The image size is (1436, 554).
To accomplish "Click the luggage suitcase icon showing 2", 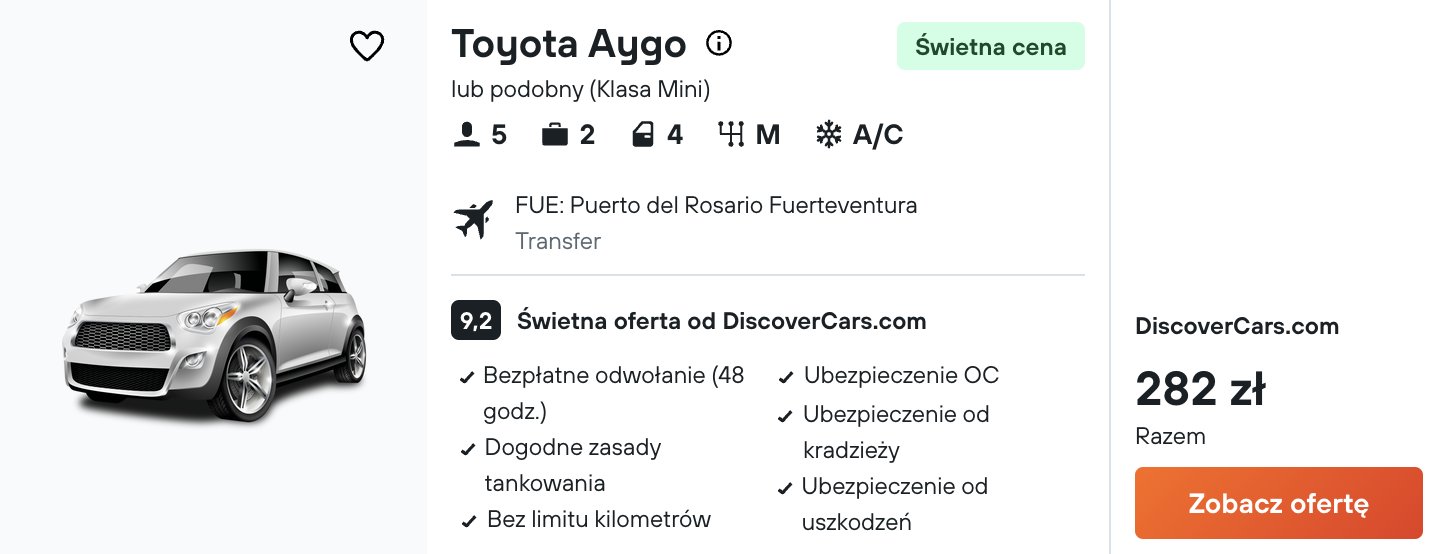I will [555, 135].
